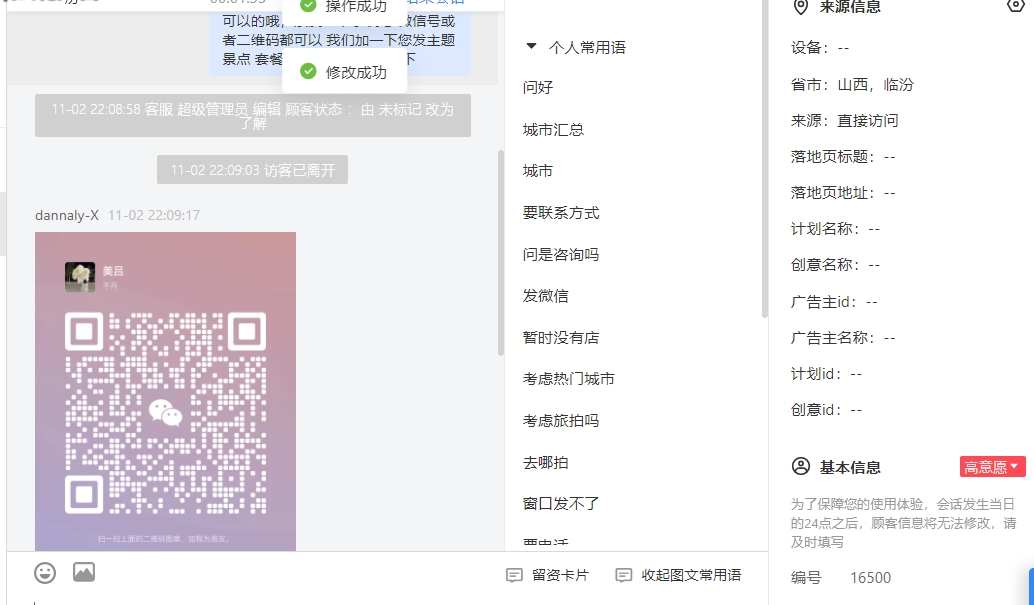Open the emoji picker smiley icon
Image resolution: width=1034 pixels, height=605 pixels.
pos(45,573)
